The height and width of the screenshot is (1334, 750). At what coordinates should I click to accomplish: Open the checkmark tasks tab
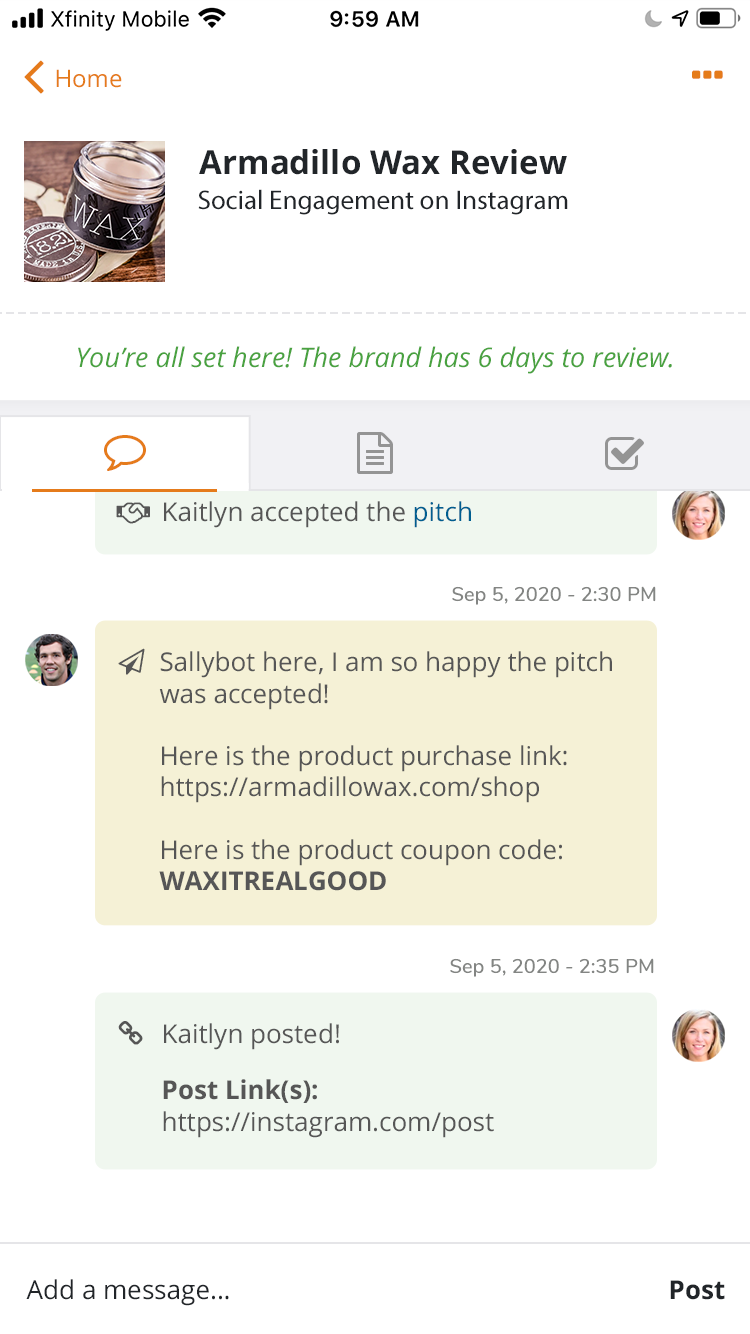(x=624, y=454)
